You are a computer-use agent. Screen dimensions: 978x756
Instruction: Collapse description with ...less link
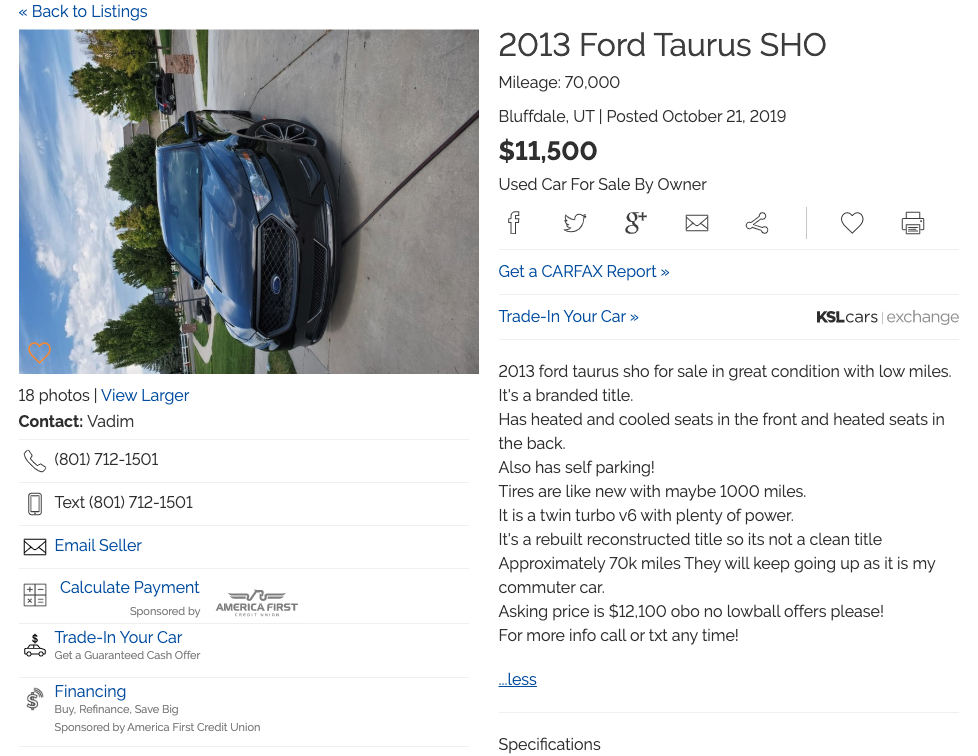click(517, 679)
